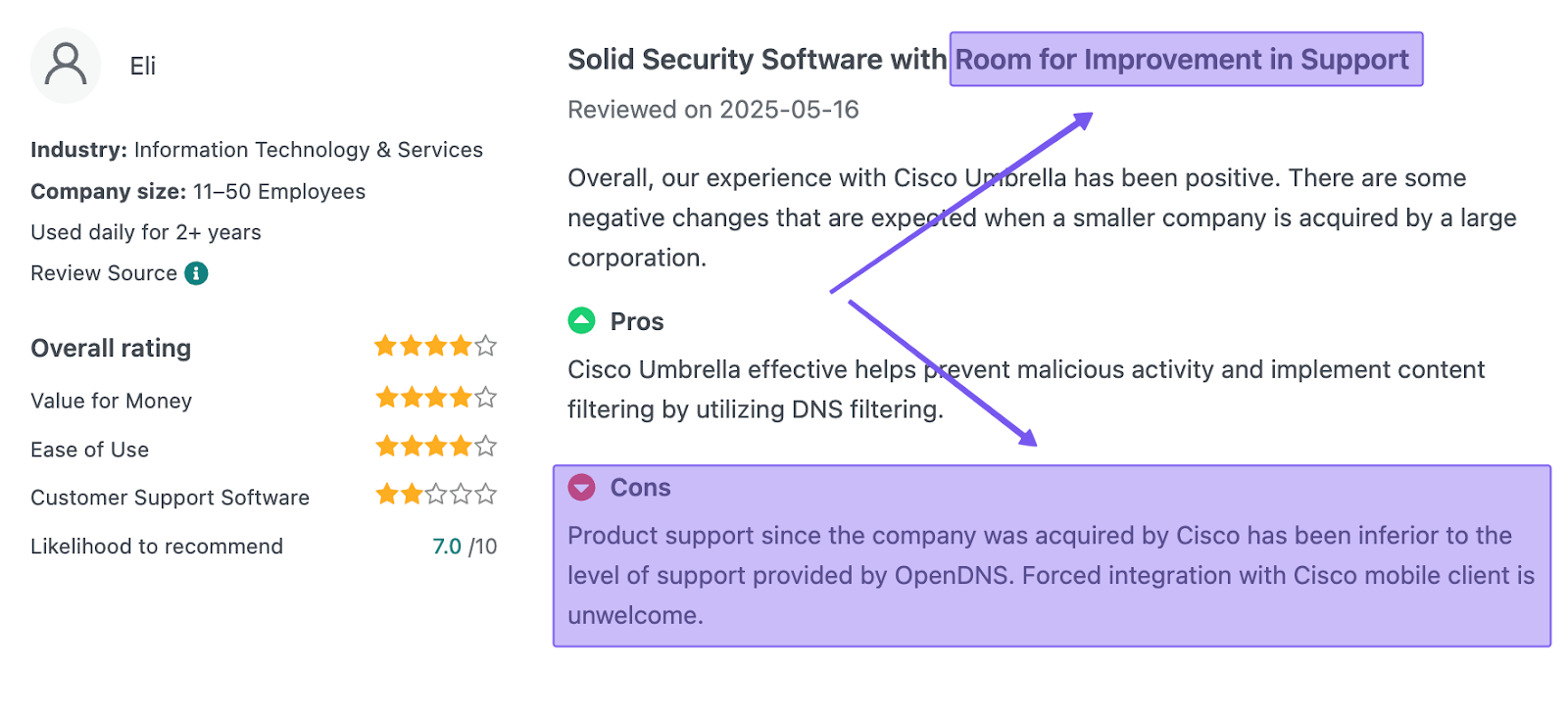Click the Cons heading
1568x717 pixels.
point(641,488)
